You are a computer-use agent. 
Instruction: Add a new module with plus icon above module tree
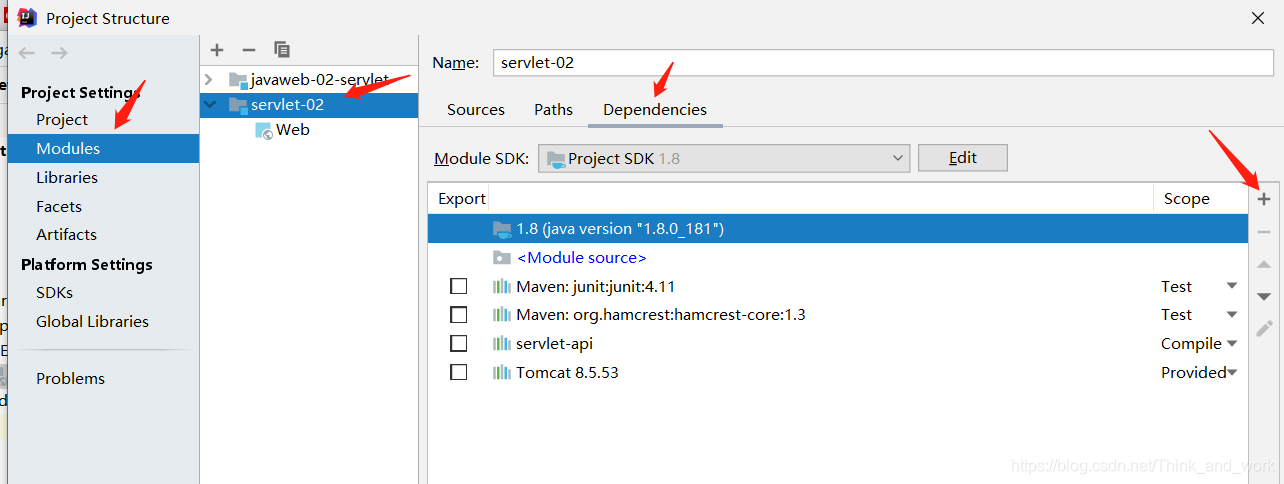coord(217,49)
